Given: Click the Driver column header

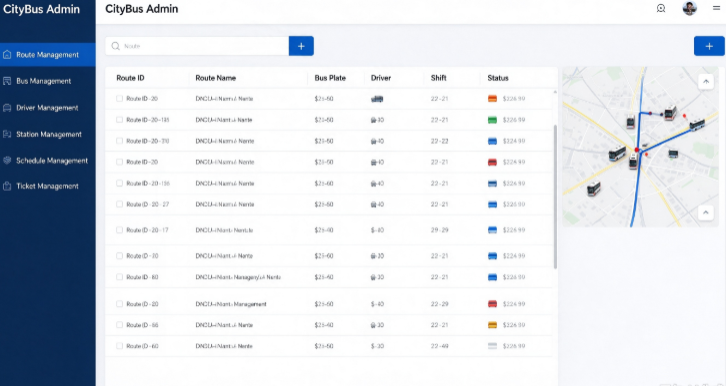Looking at the screenshot, I should (381, 78).
